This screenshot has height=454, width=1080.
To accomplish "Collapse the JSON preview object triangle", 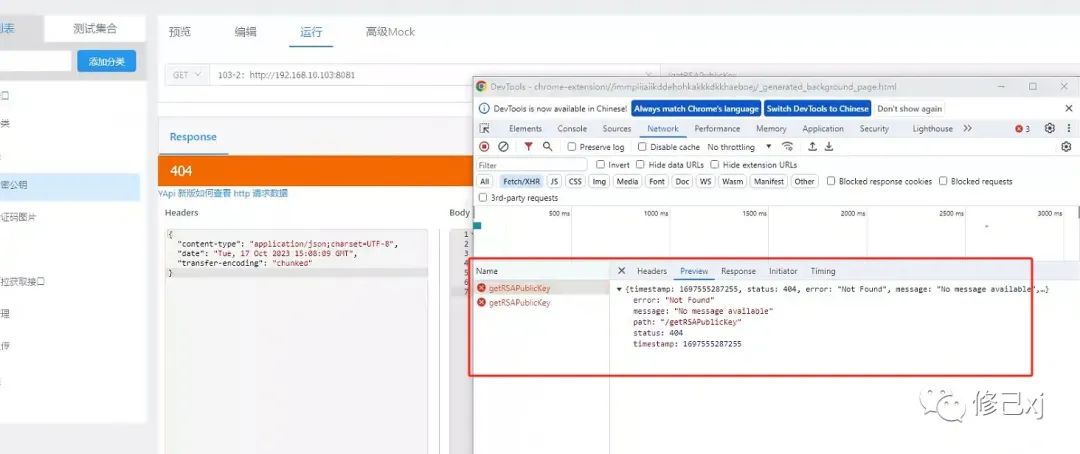I will coord(619,290).
